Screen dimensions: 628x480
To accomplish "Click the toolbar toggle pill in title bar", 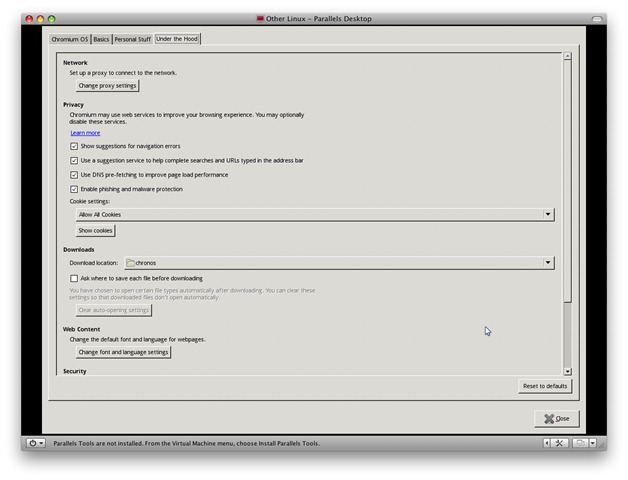I will coord(597,18).
